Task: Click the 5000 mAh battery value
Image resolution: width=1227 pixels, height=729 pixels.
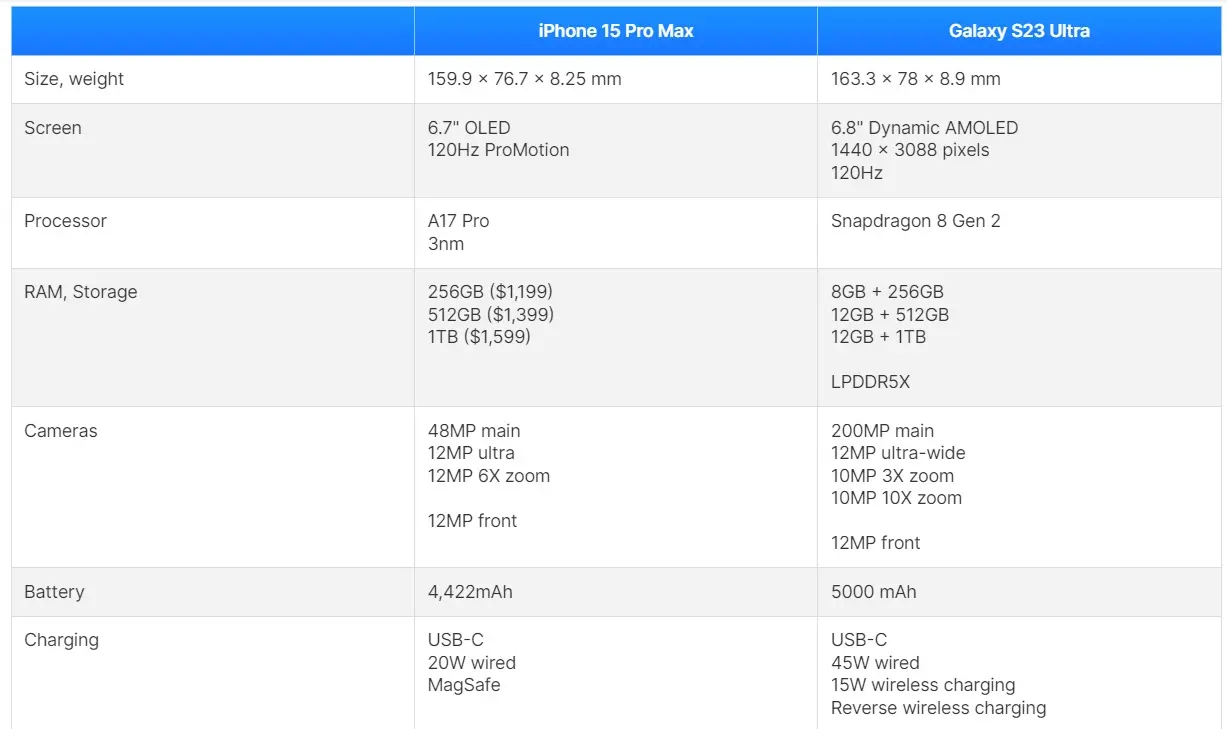Action: tap(873, 592)
